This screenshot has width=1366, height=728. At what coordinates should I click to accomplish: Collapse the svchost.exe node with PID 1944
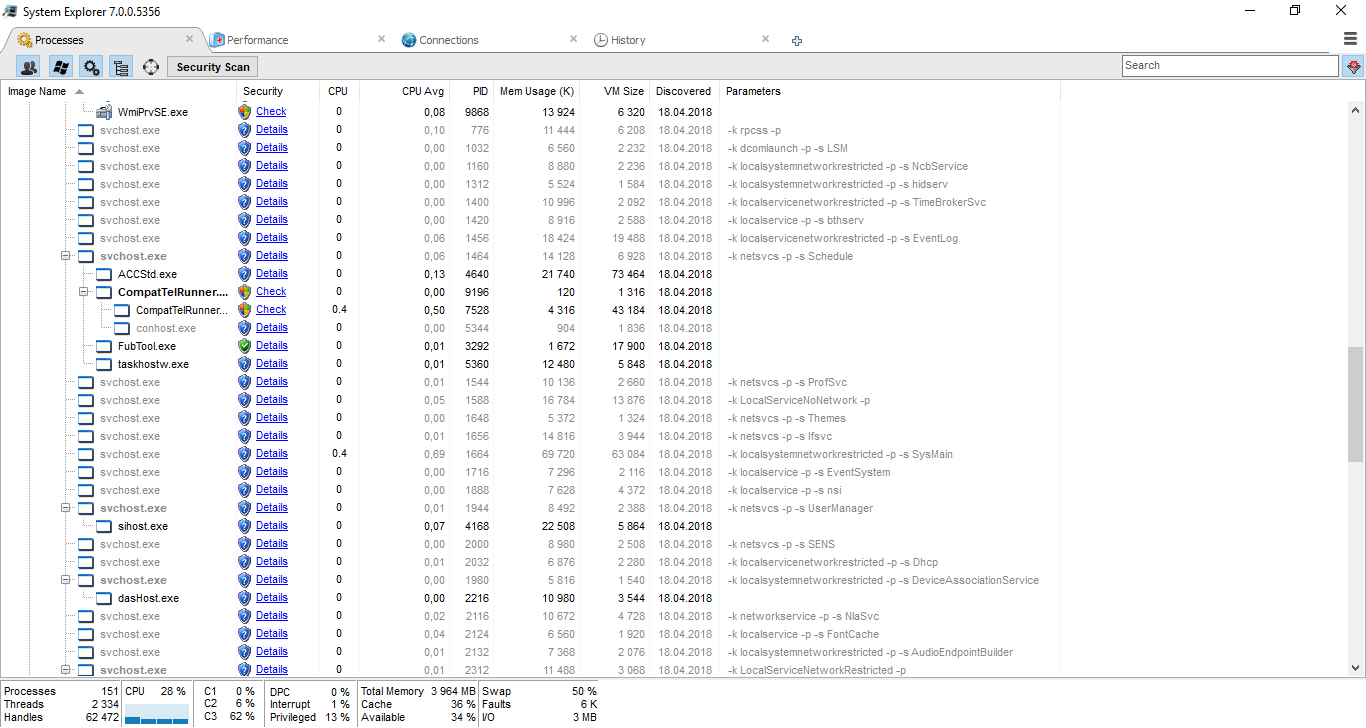(x=67, y=508)
